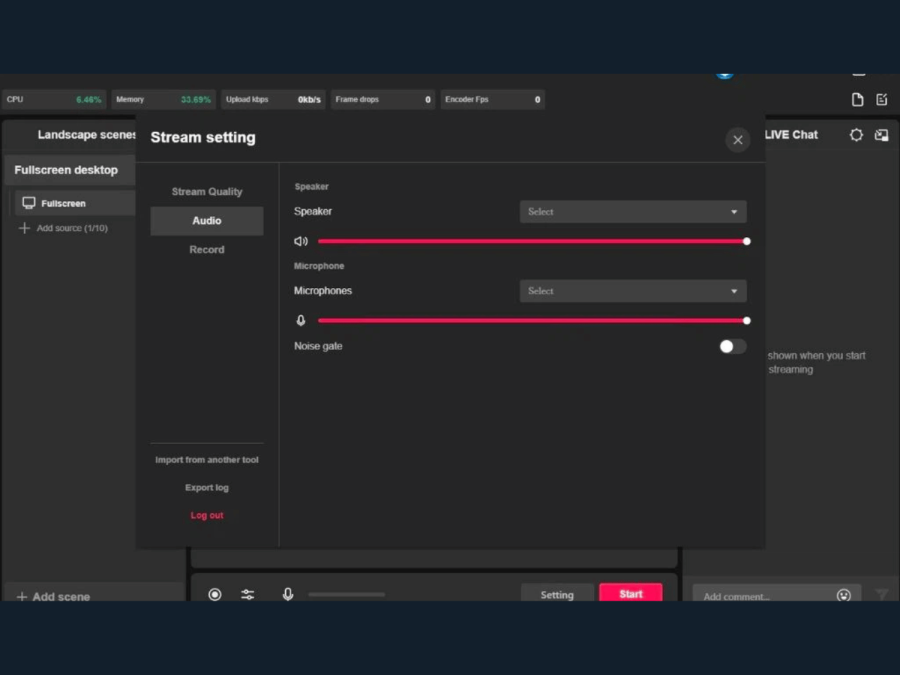Image resolution: width=900 pixels, height=675 pixels.
Task: Add a new scene
Action: [53, 596]
